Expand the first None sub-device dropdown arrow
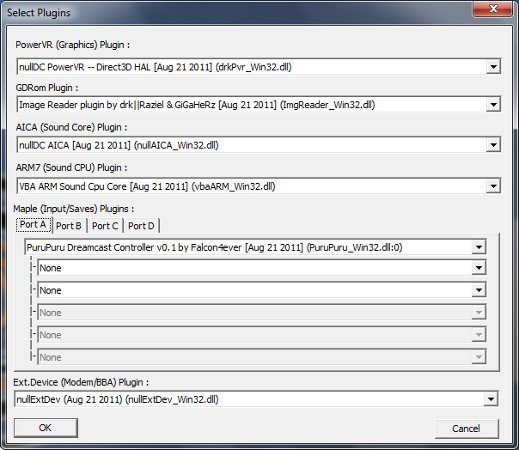This screenshot has height=450, width=519. 479,268
